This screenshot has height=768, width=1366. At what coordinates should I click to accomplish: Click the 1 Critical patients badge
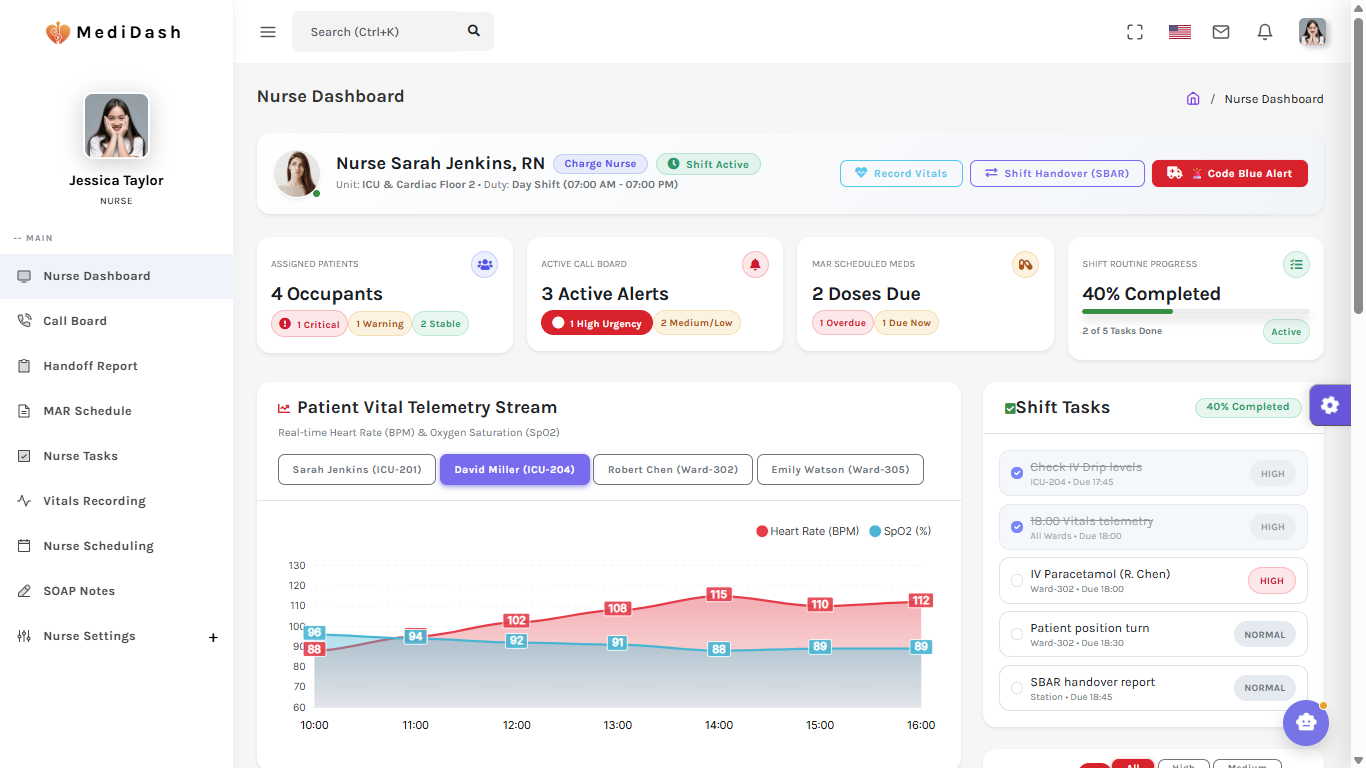[x=310, y=324]
